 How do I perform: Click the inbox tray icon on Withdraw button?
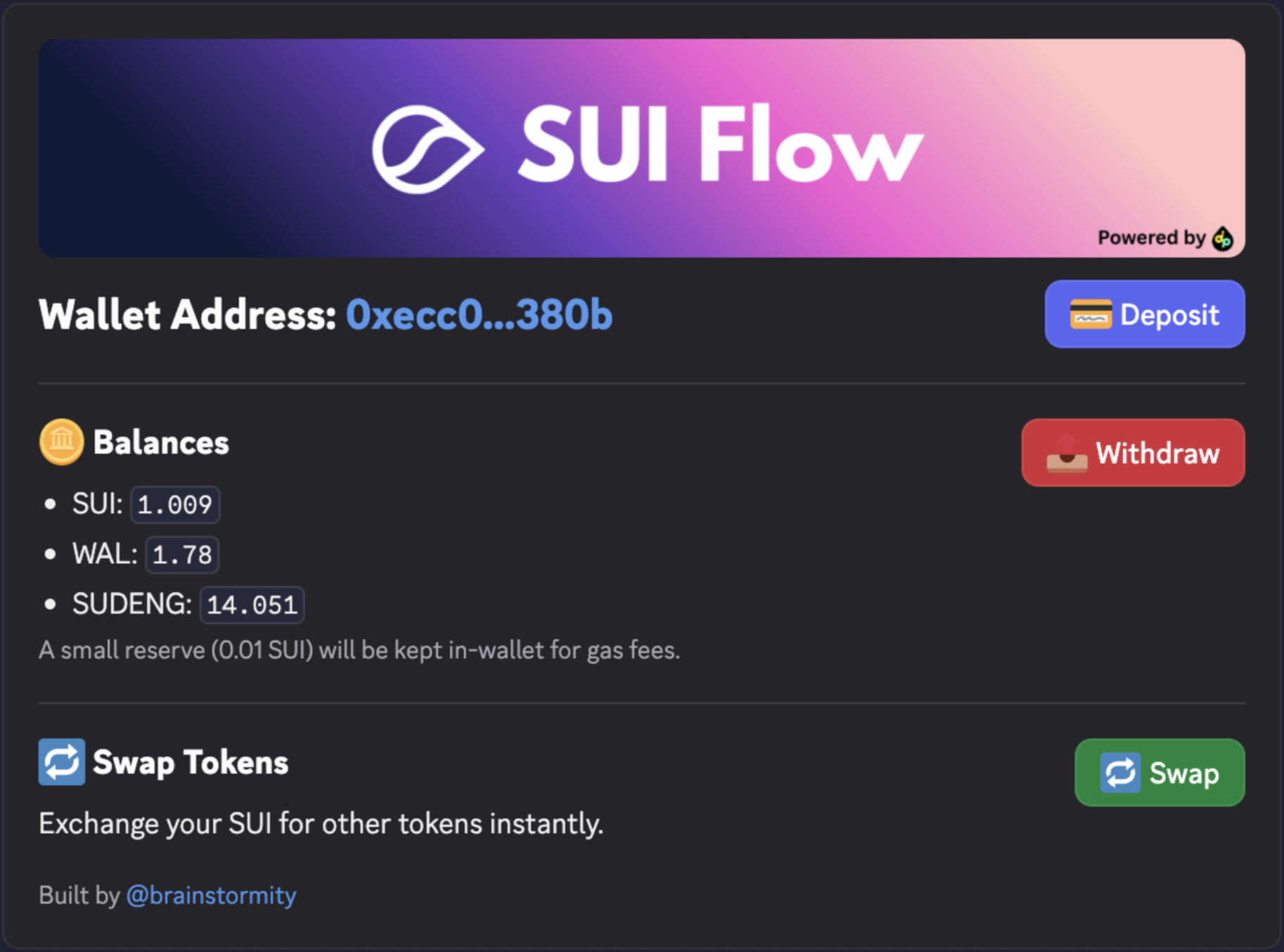[1067, 453]
